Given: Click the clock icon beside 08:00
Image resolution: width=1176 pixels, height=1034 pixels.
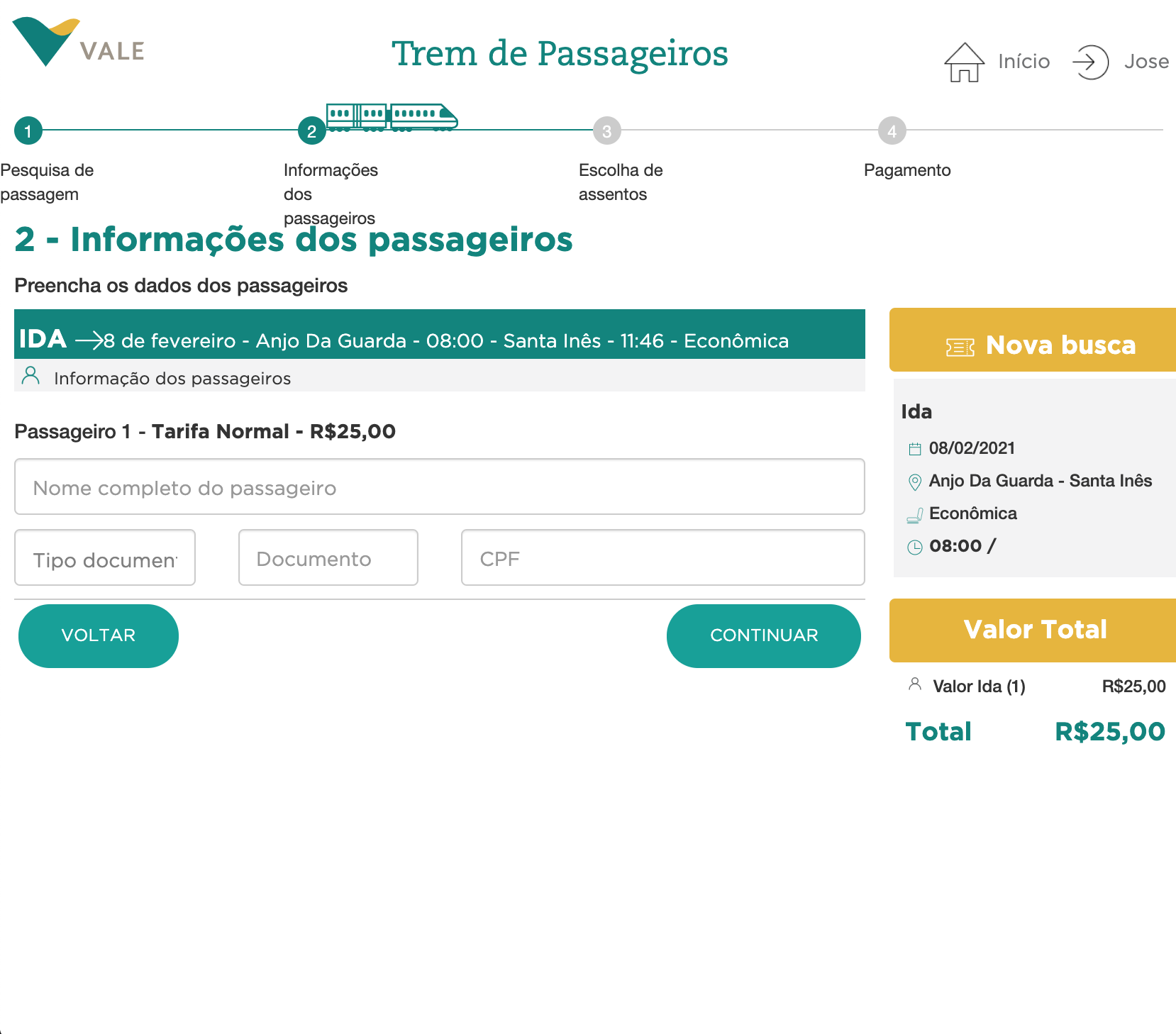Looking at the screenshot, I should (915, 547).
